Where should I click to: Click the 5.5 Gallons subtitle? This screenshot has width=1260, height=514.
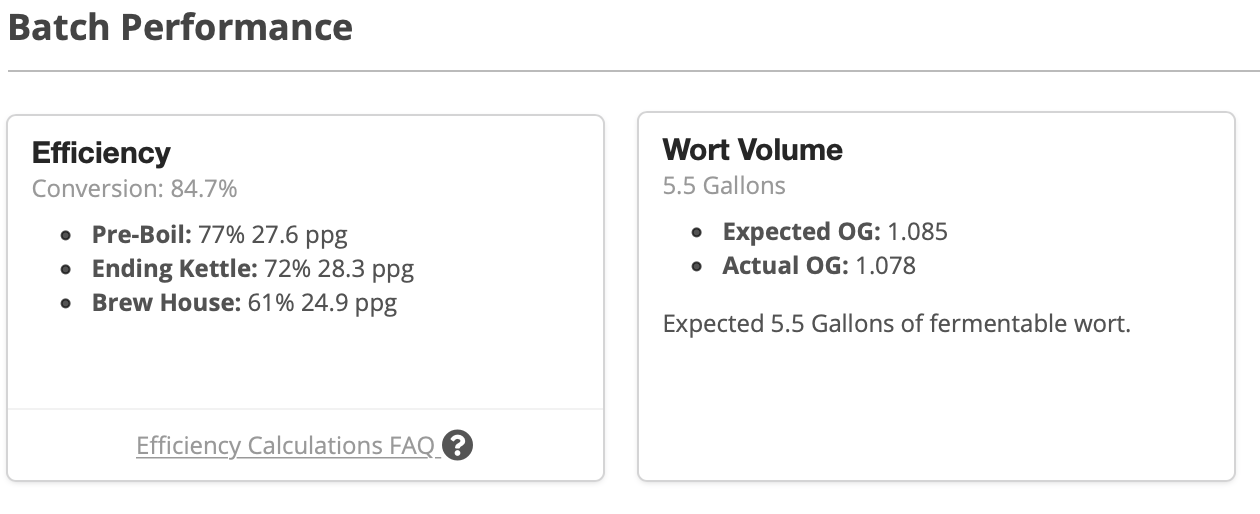[724, 186]
